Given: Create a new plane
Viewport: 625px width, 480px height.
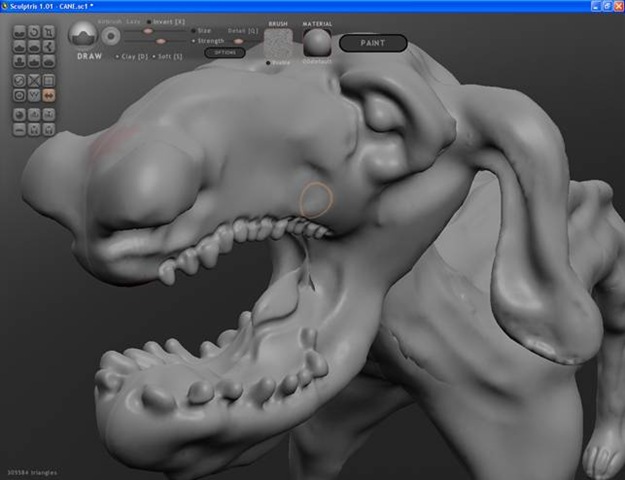Looking at the screenshot, I should tap(20, 130).
